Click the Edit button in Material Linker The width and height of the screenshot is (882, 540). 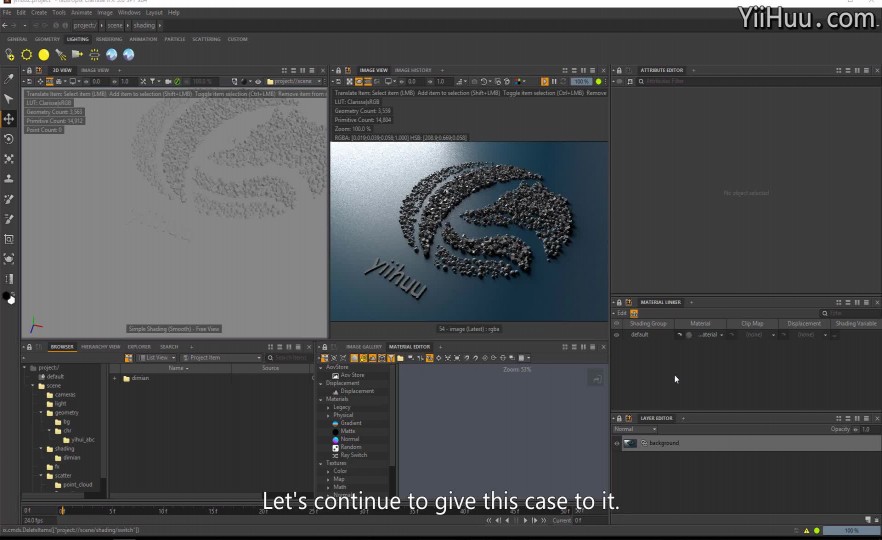(x=622, y=313)
